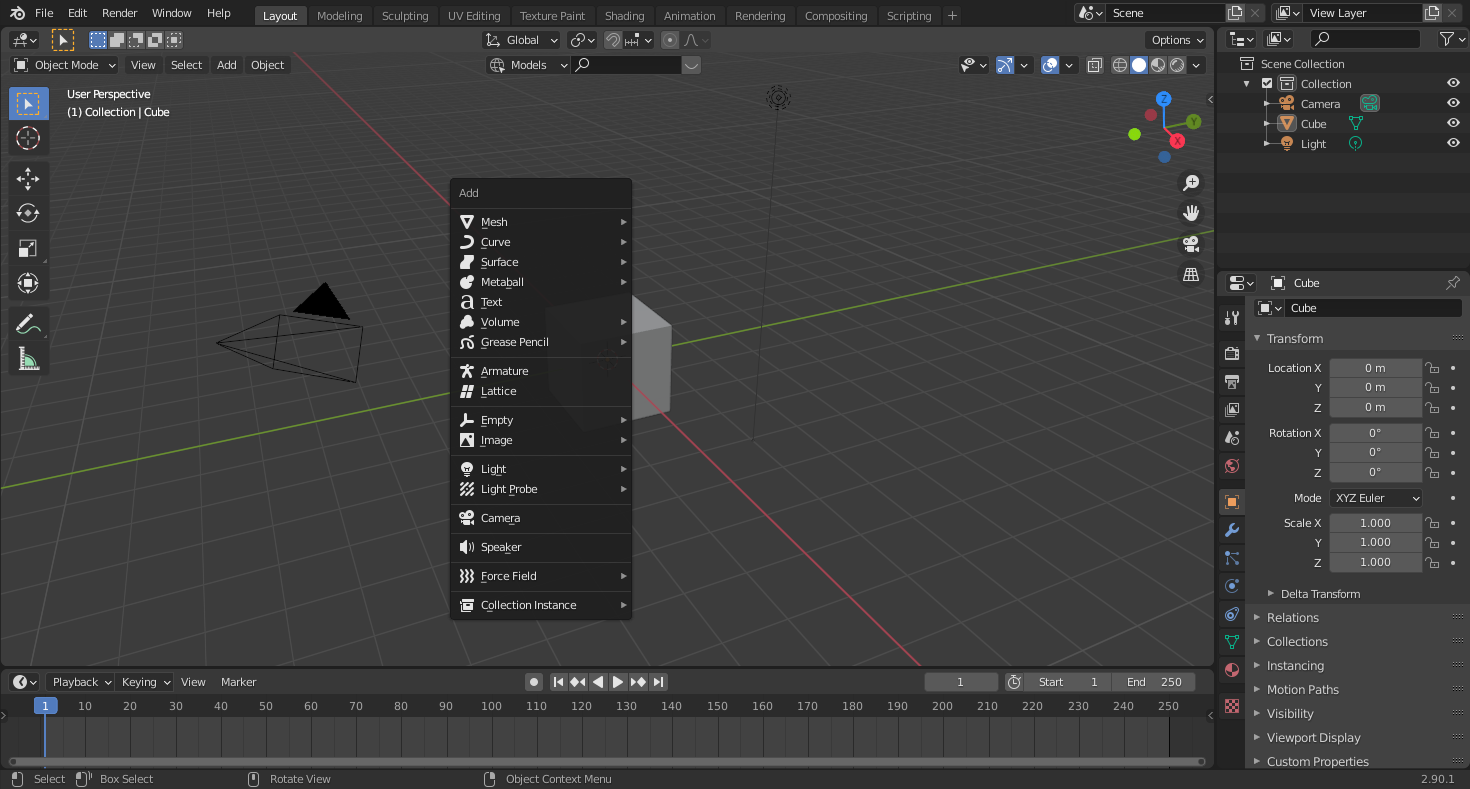Open the Light submenu in Add menu
Screen dimensions: 1470x789
541,469
